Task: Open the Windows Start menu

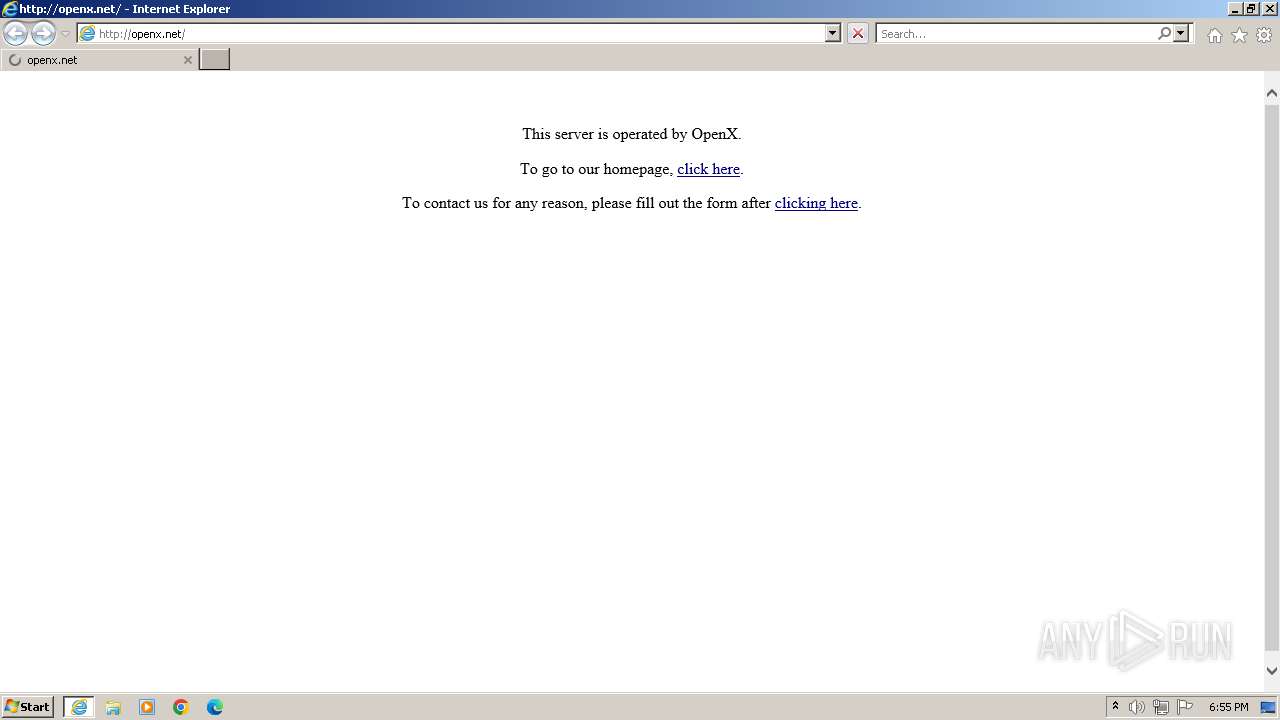Action: pos(28,707)
